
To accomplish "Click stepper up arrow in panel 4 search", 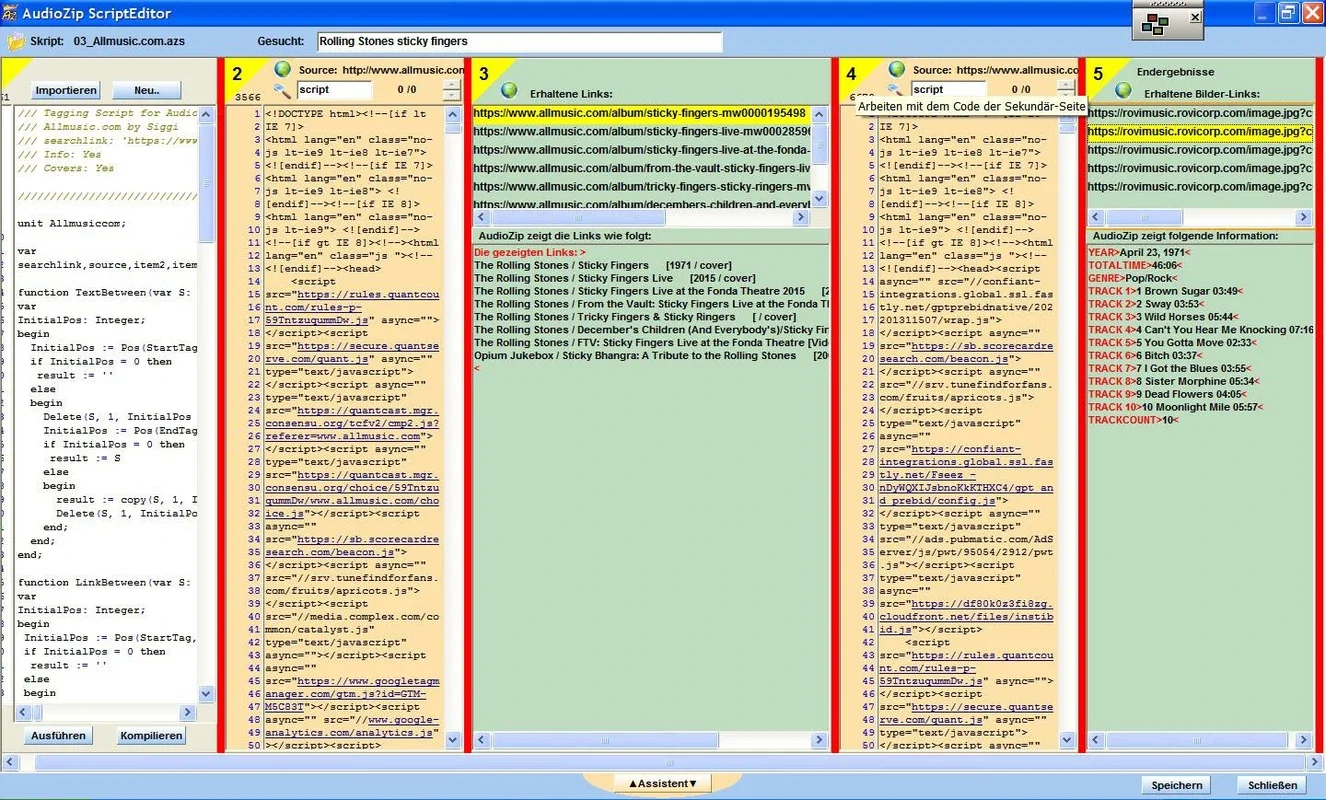I will pyautogui.click(x=1066, y=85).
